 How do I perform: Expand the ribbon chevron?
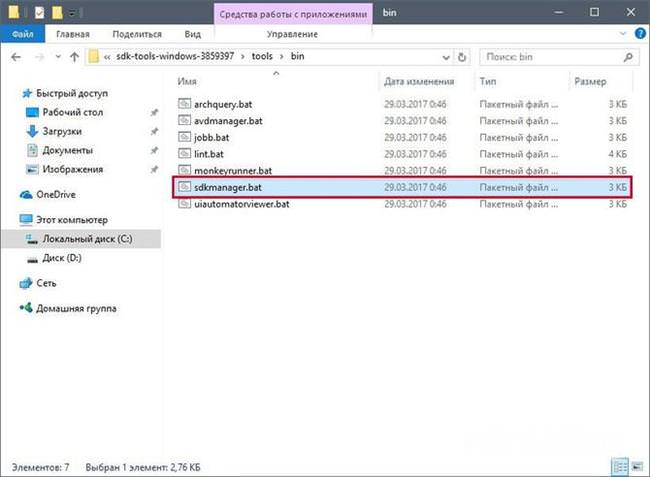click(623, 34)
